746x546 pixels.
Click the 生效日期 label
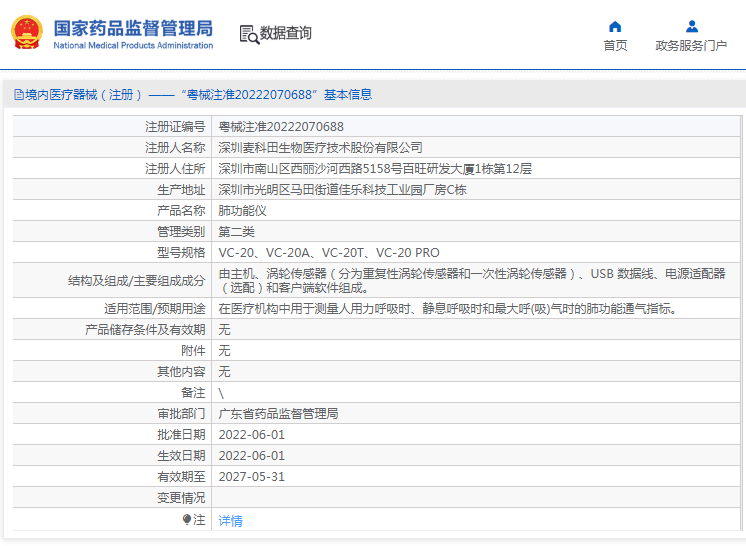[x=181, y=456]
